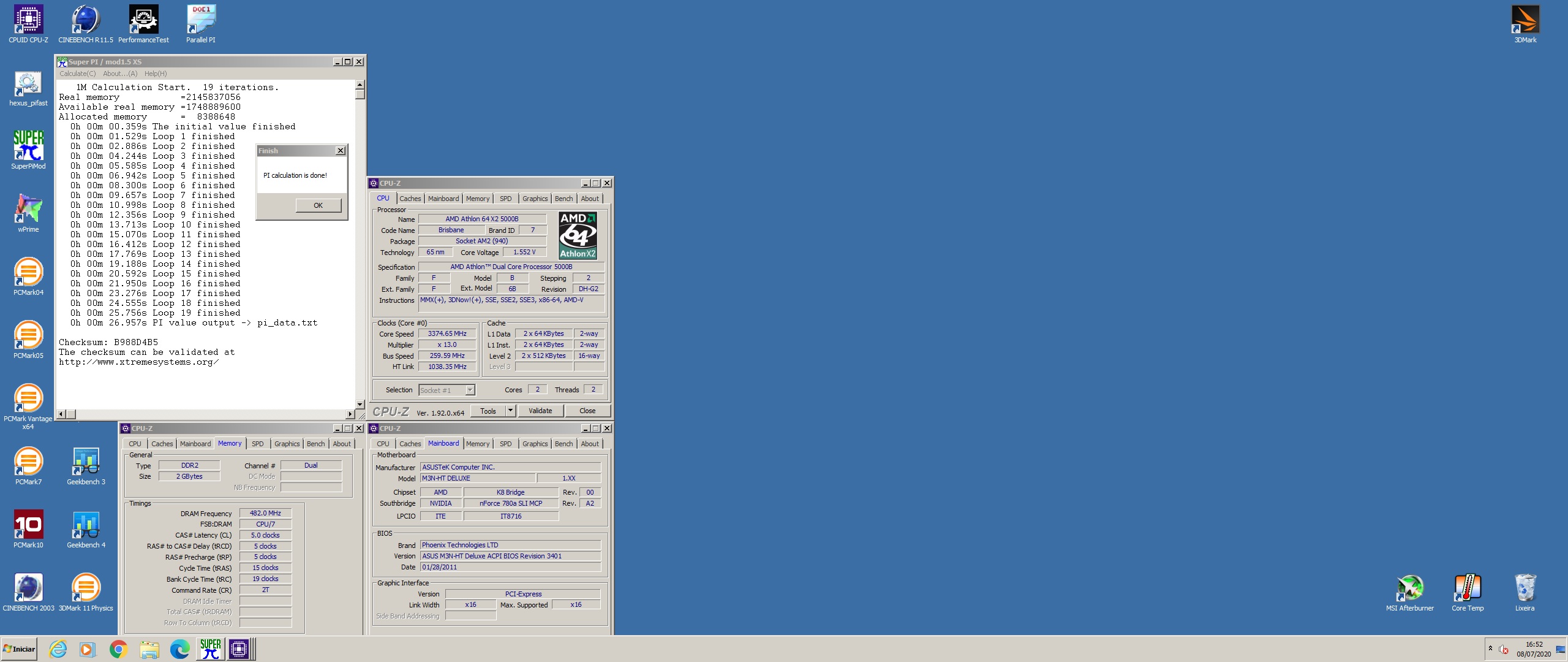Launch the MSI Afterburner desktop shortcut

1410,592
